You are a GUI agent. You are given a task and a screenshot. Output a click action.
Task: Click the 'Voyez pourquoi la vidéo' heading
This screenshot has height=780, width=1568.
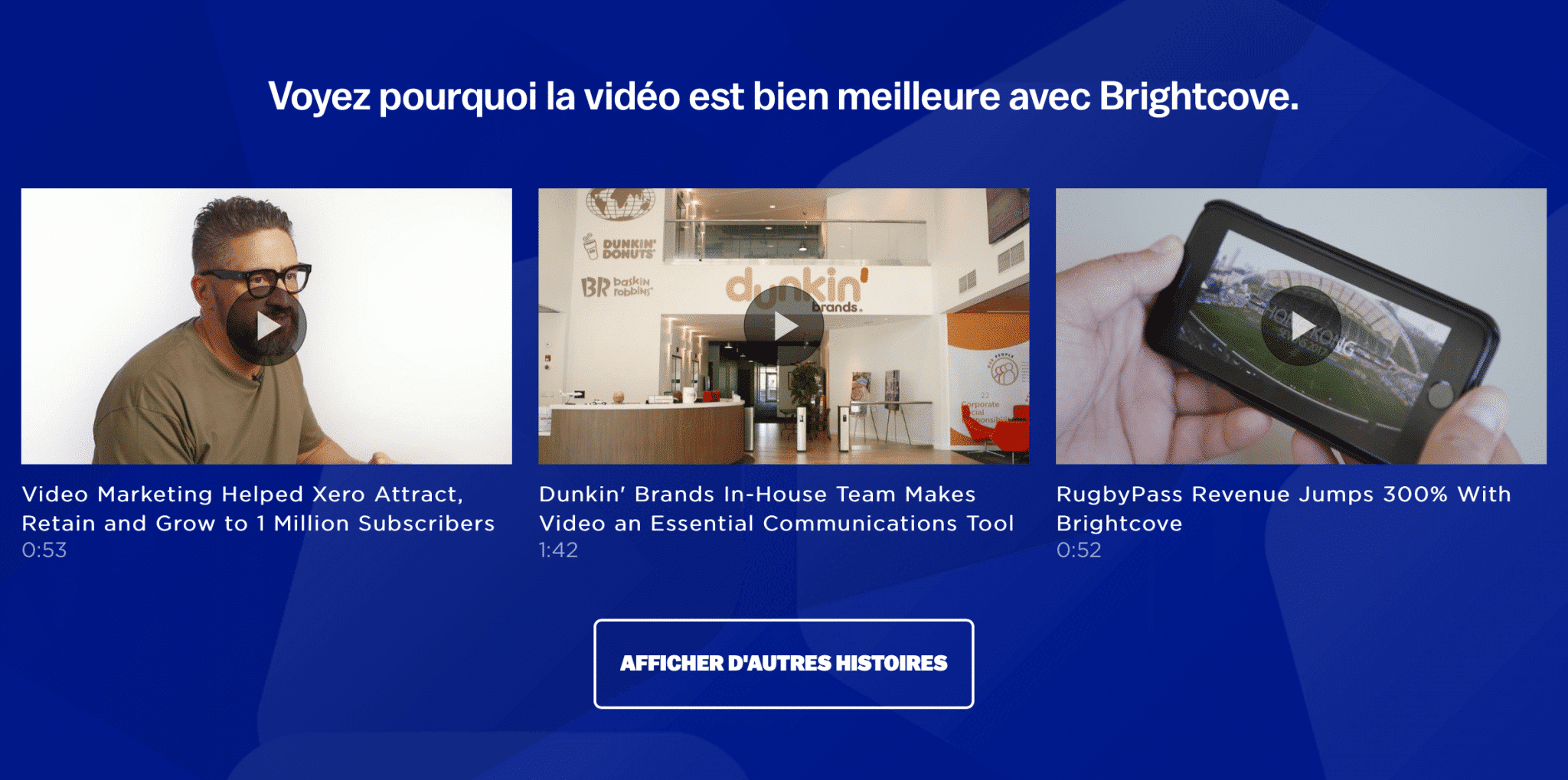[783, 97]
